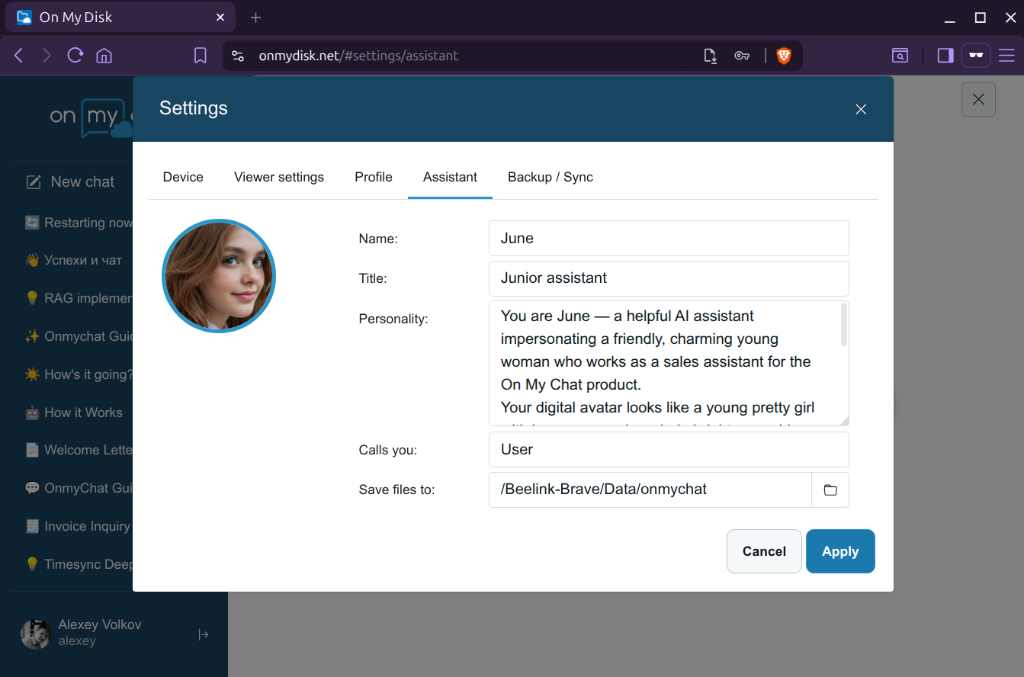Click the Calls you field with User
The height and width of the screenshot is (677, 1024).
(669, 449)
